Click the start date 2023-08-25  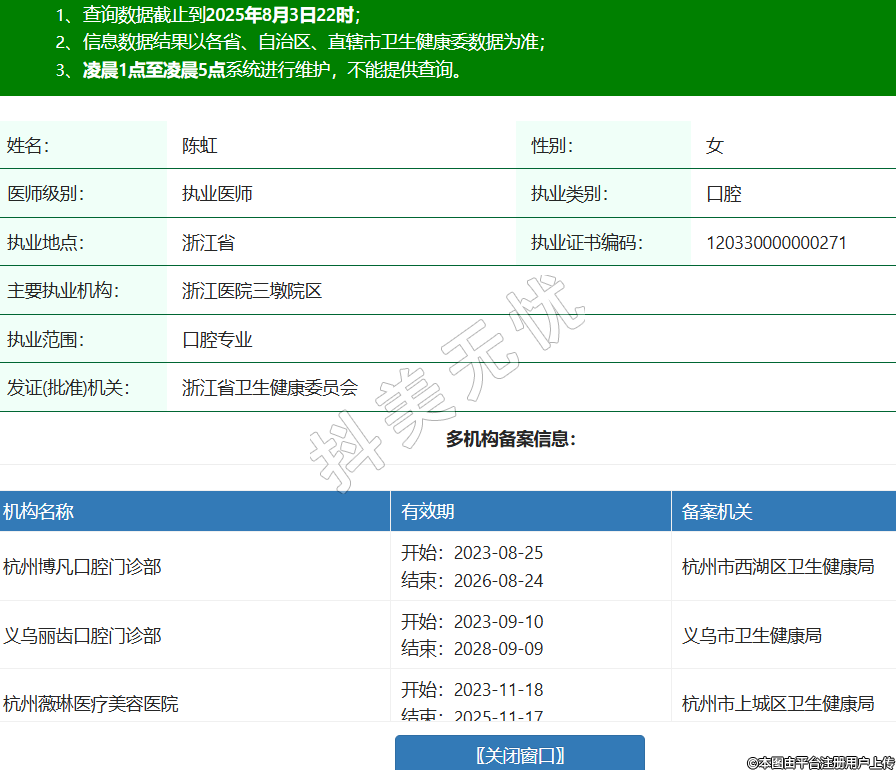[x=498, y=553]
